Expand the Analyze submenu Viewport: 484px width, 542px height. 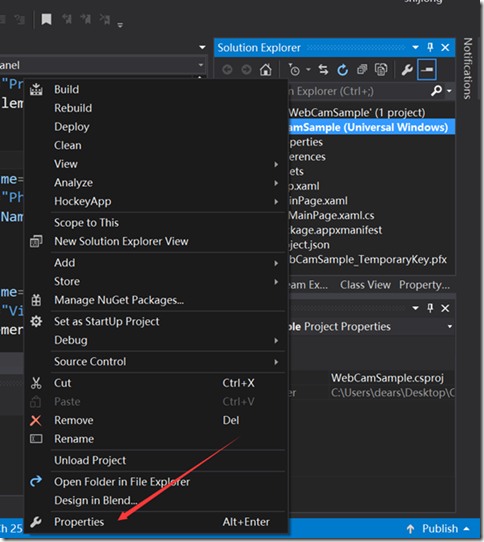coord(276,183)
